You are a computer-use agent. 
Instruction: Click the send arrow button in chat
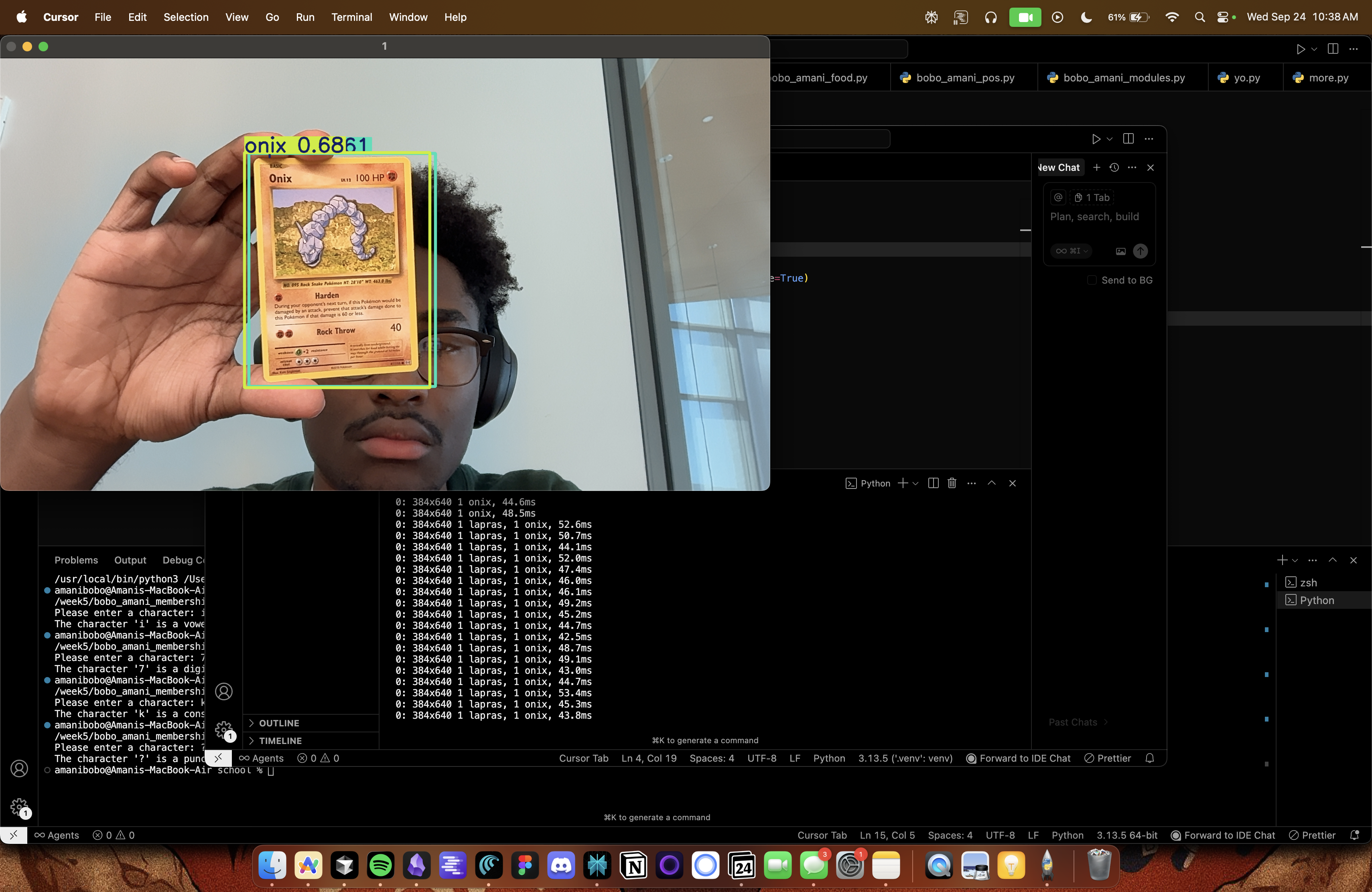(1140, 251)
